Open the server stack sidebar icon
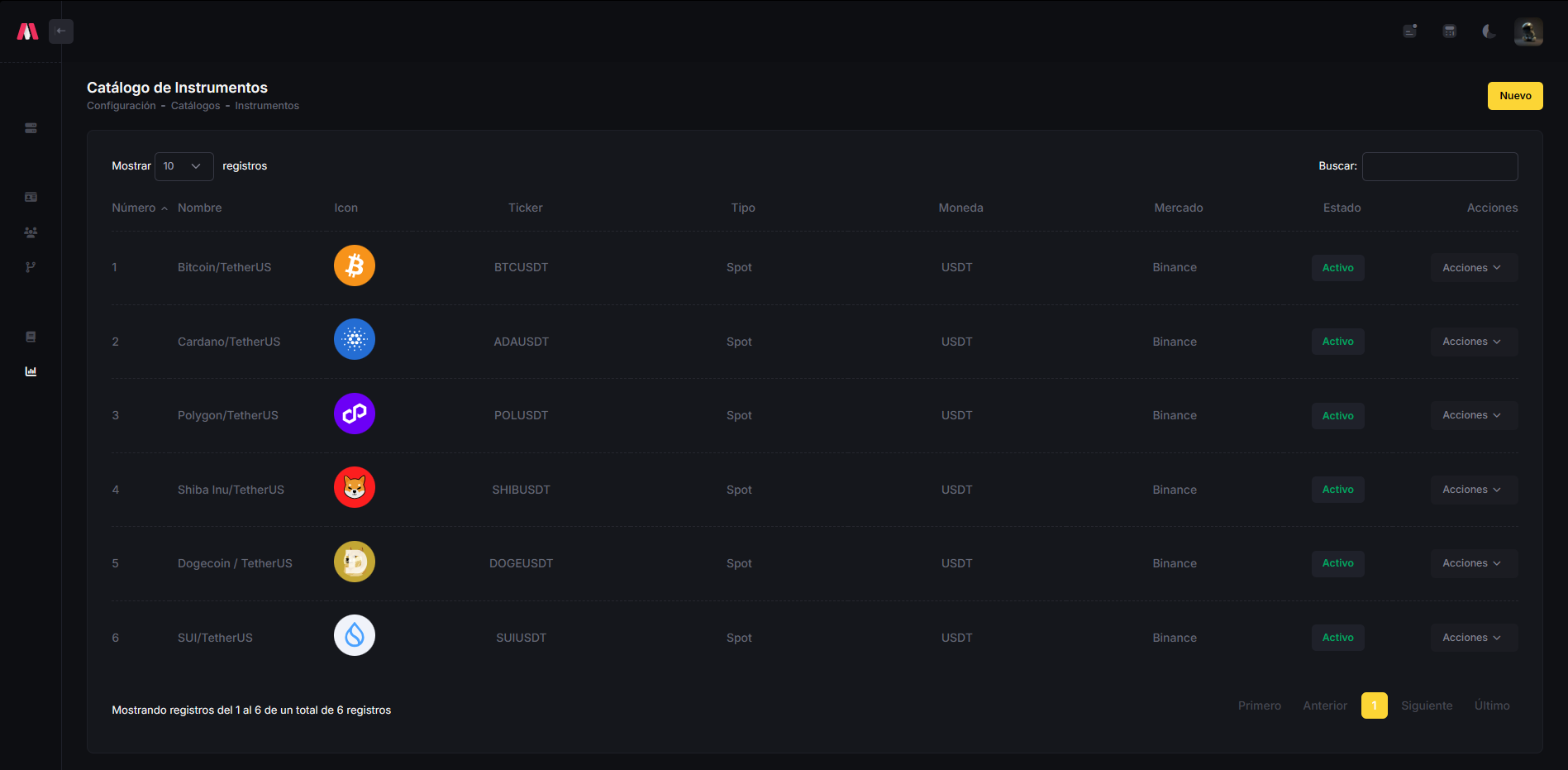The height and width of the screenshot is (770, 1568). coord(31,128)
